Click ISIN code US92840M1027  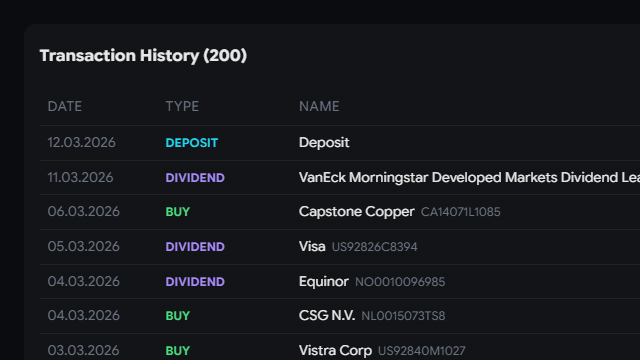tap(422, 351)
